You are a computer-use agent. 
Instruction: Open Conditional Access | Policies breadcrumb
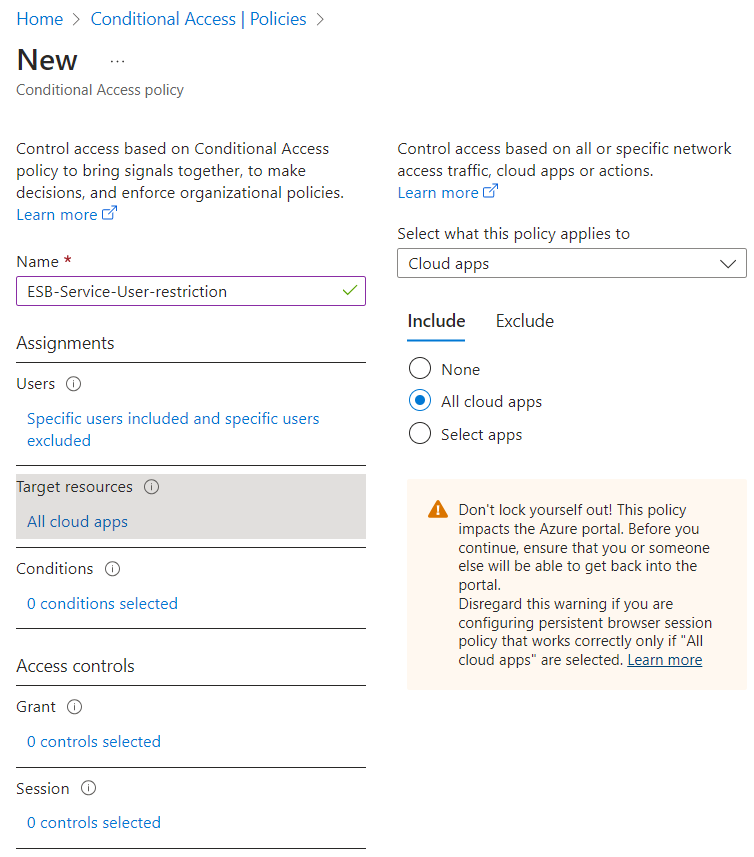(x=198, y=19)
